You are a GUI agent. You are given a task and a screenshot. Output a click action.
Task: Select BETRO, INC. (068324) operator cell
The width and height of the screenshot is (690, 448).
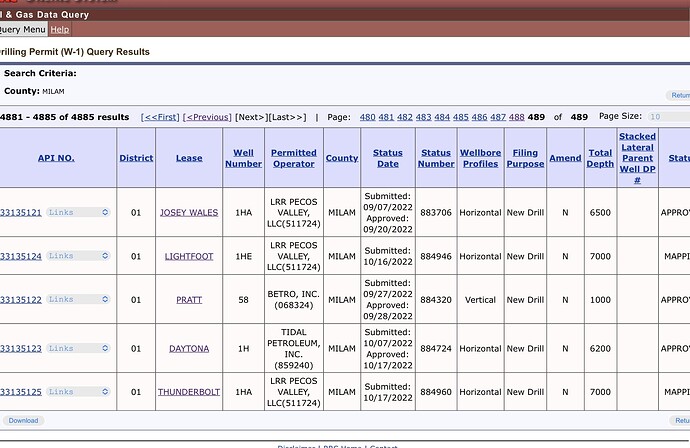[x=294, y=300]
